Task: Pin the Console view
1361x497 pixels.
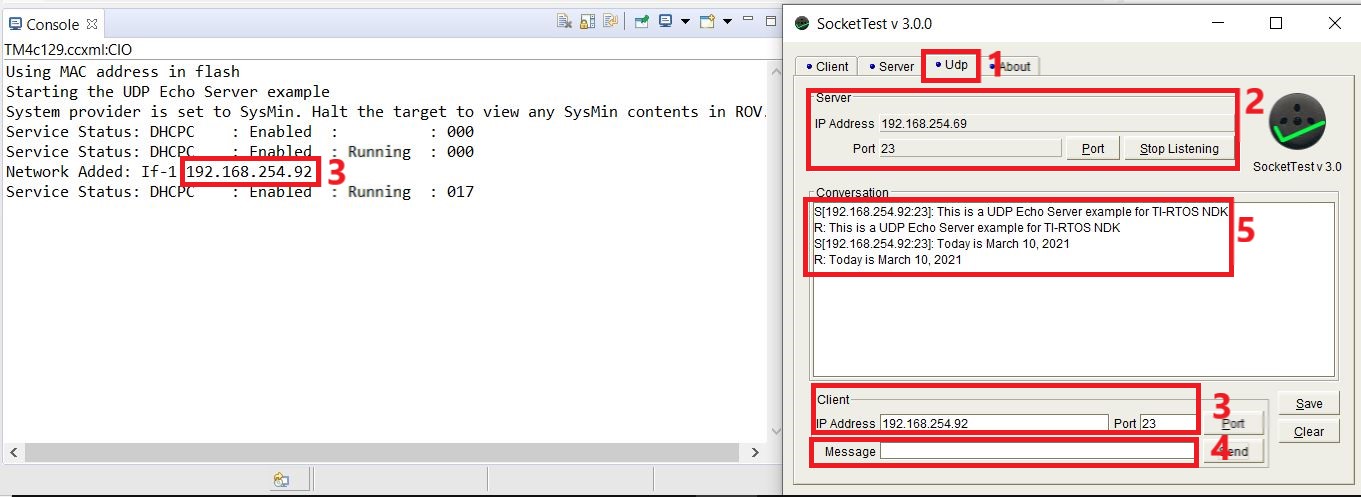Action: click(x=642, y=21)
